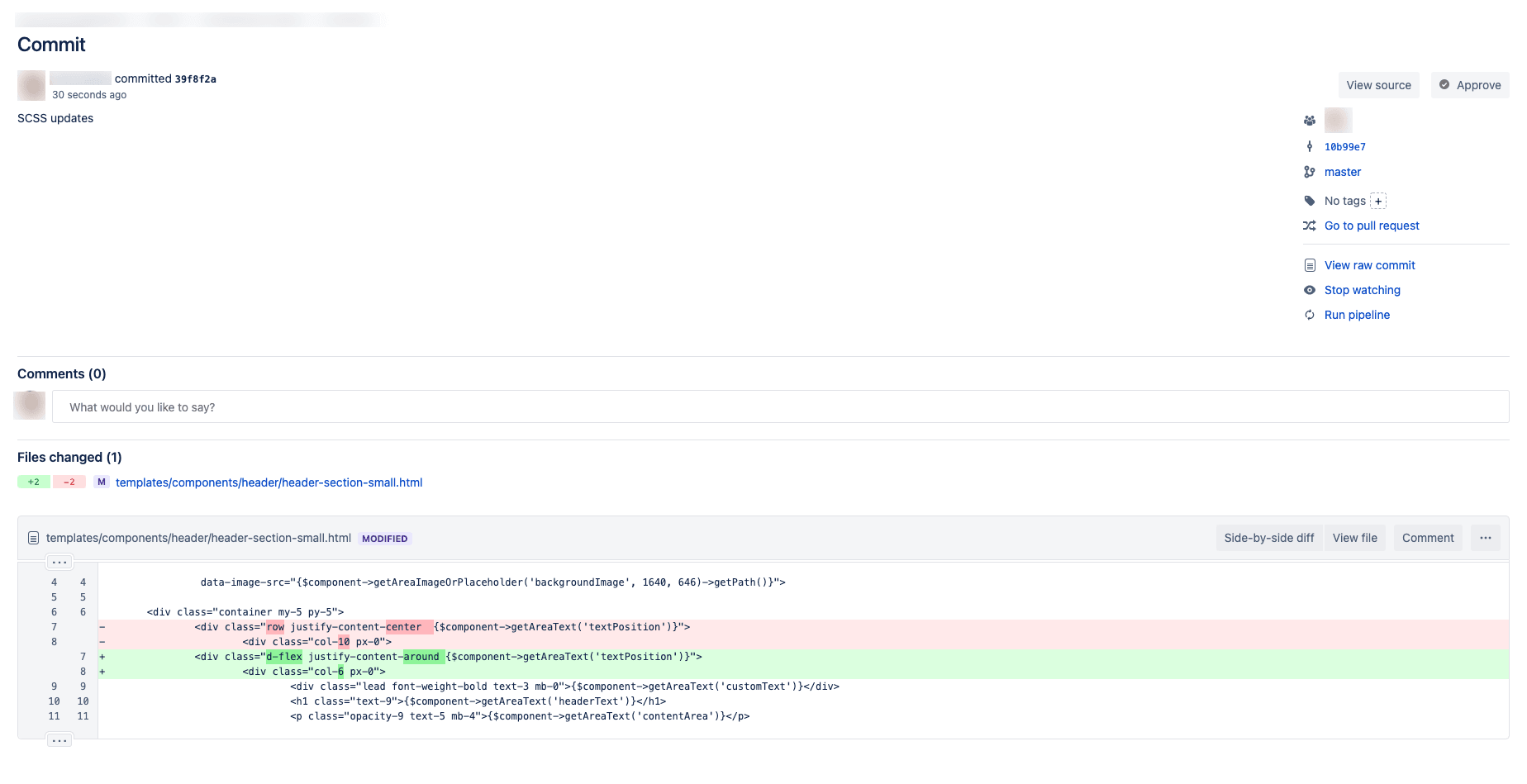Click the file icon beside header-section-small.html heading

click(x=33, y=537)
